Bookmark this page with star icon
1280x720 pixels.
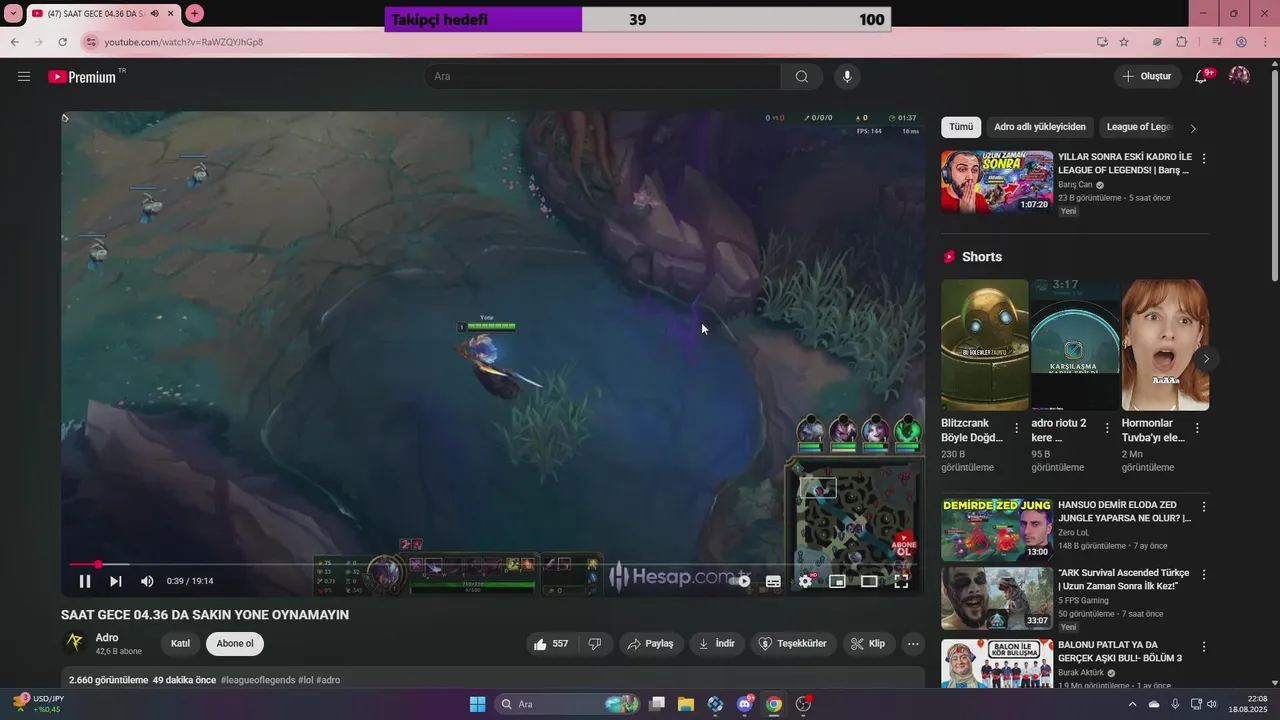pyautogui.click(x=1124, y=42)
